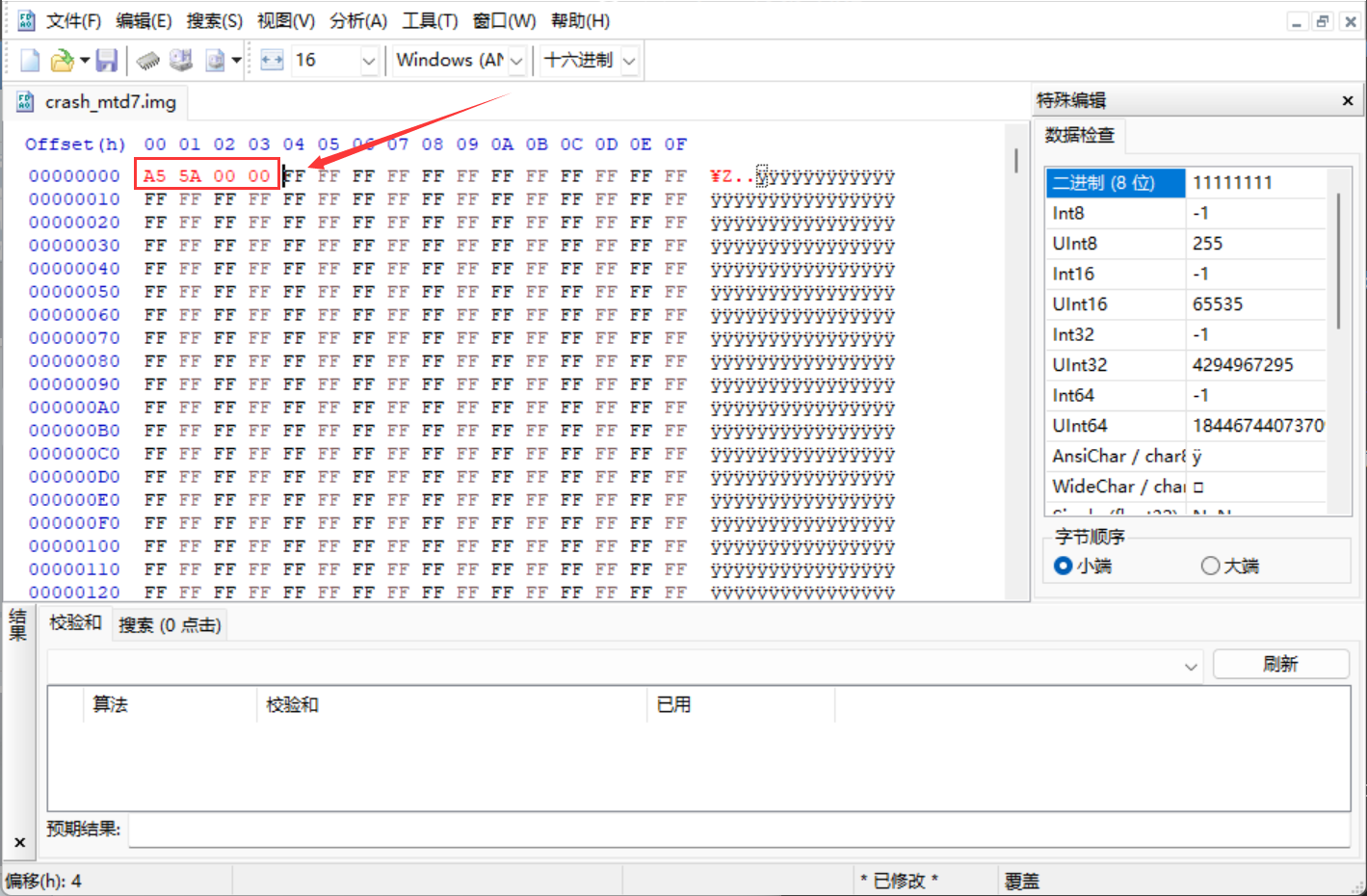Image resolution: width=1367 pixels, height=896 pixels.
Task: Open the 搜索(S) menu
Action: click(214, 20)
